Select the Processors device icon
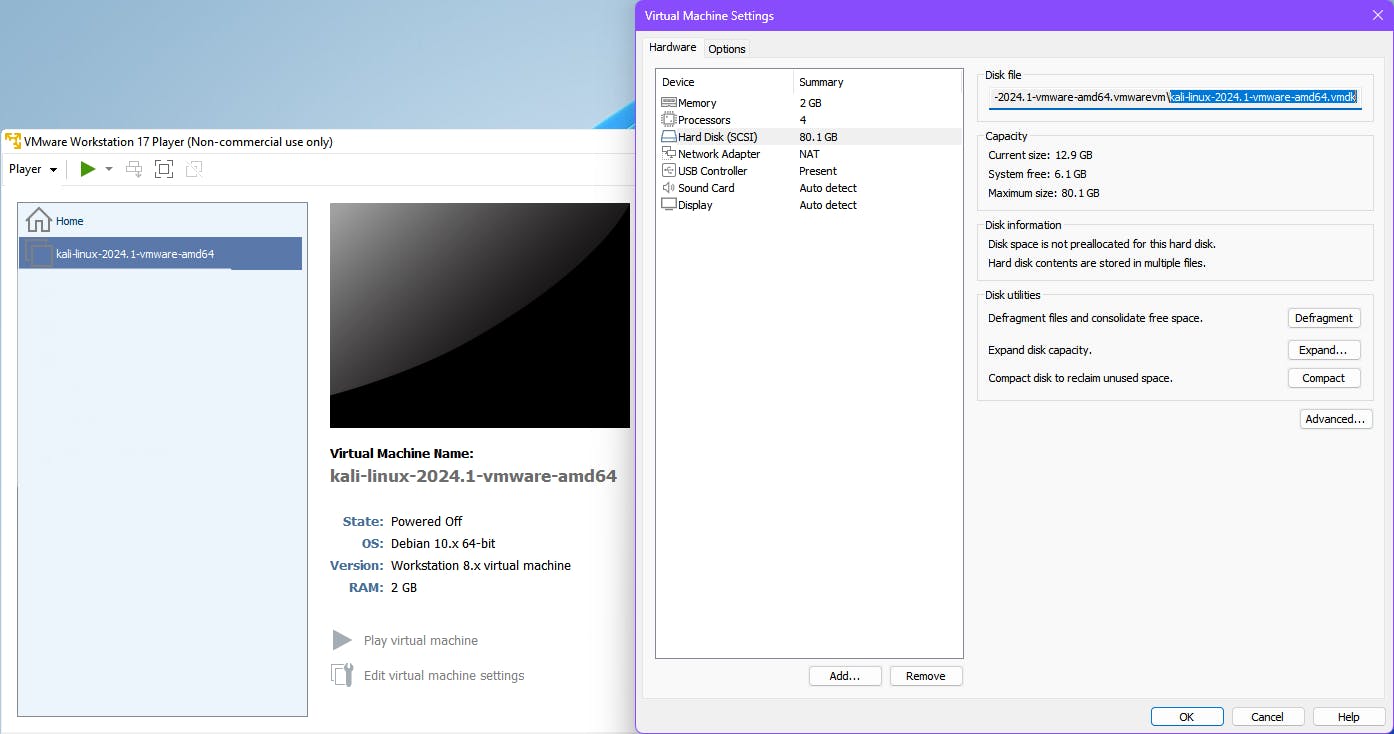The height and width of the screenshot is (734, 1394). click(669, 120)
